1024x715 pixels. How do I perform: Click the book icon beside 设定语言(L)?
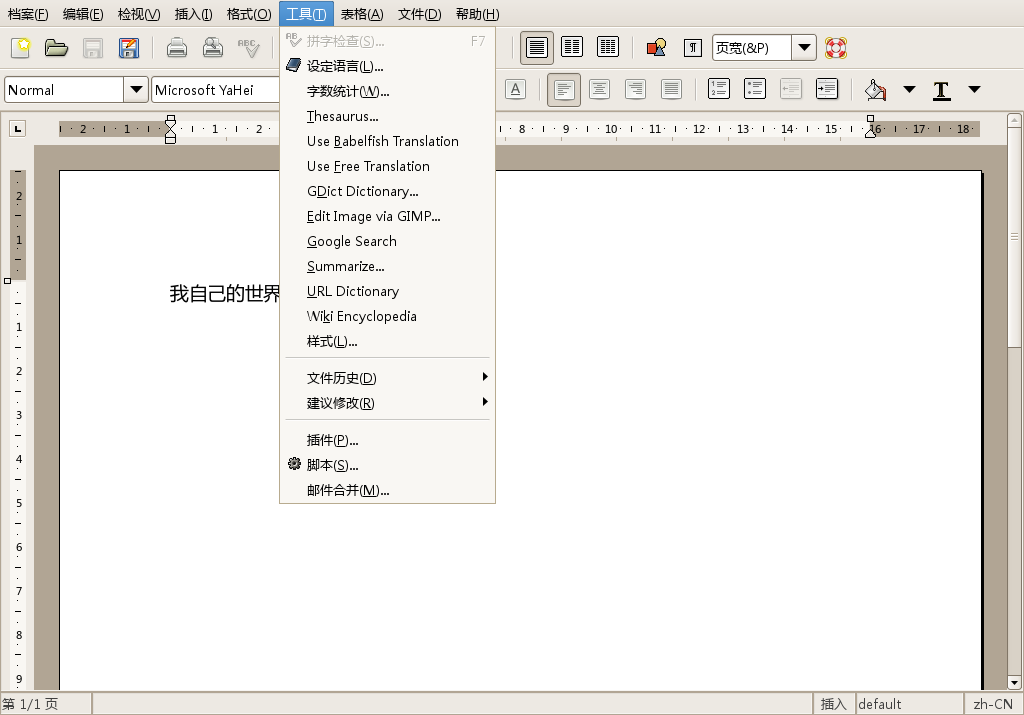(294, 65)
